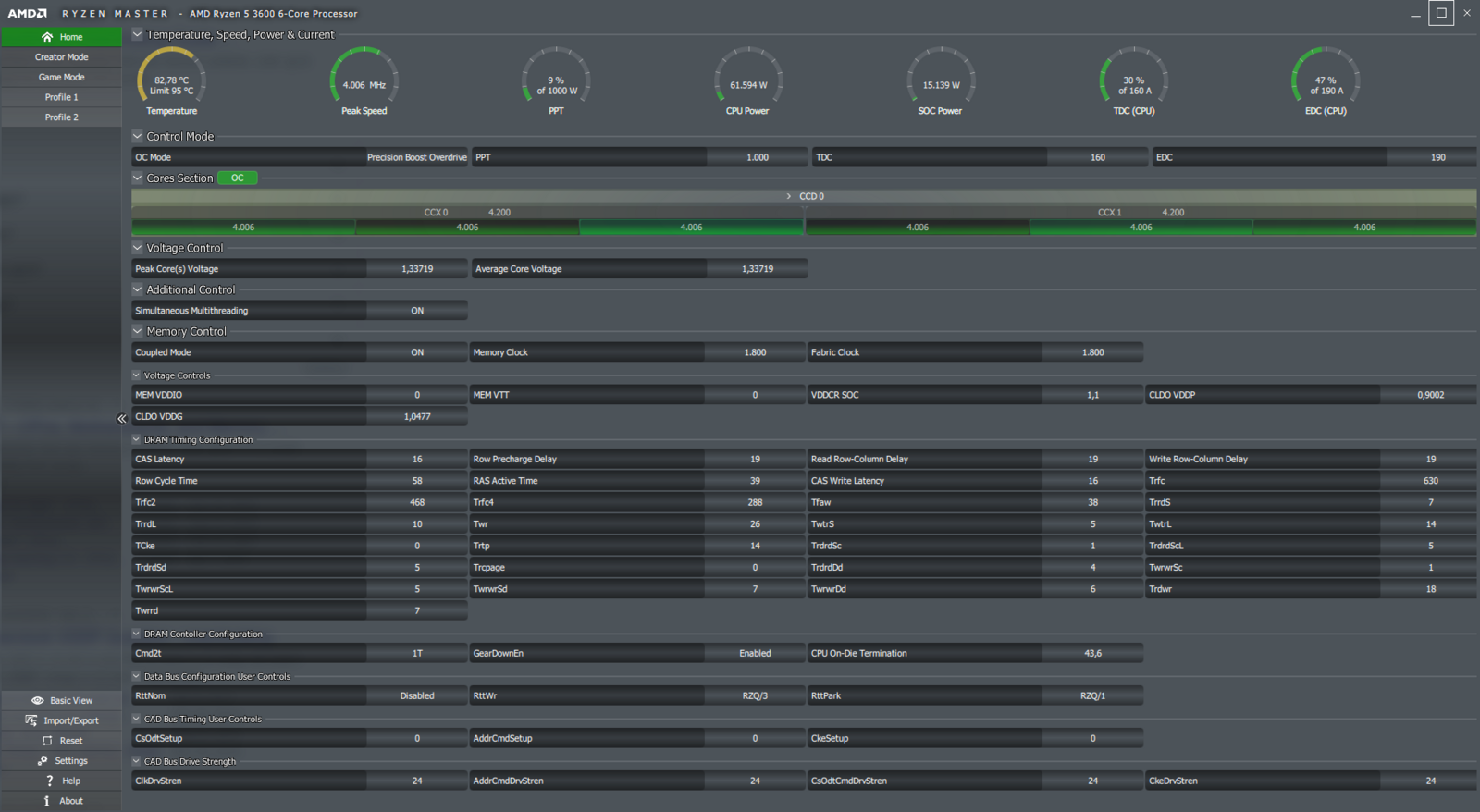The height and width of the screenshot is (812, 1480).
Task: Collapse DRAM Contoller Configuration subsection
Action: (x=137, y=634)
